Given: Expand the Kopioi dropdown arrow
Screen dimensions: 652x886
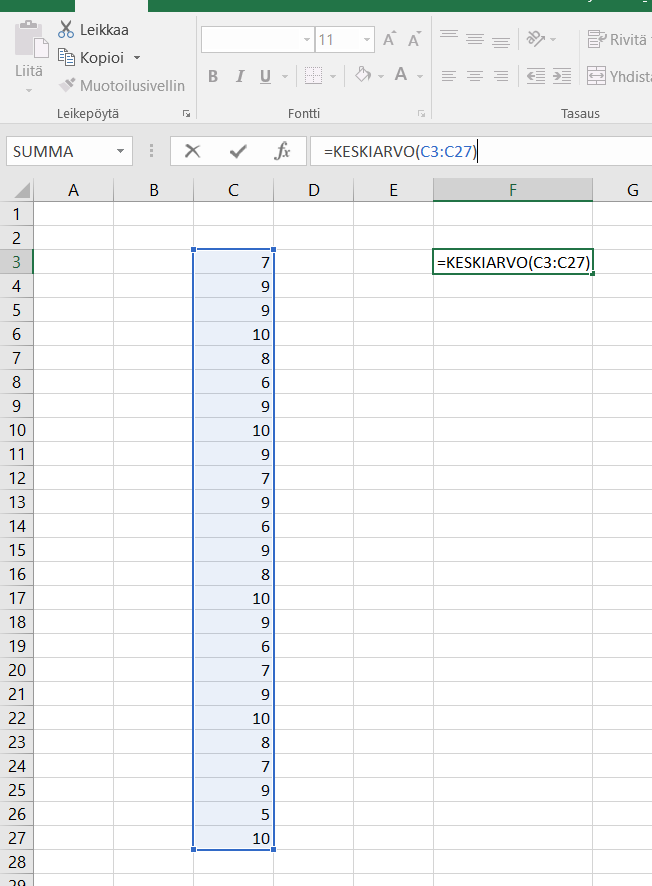Looking at the screenshot, I should [137, 58].
